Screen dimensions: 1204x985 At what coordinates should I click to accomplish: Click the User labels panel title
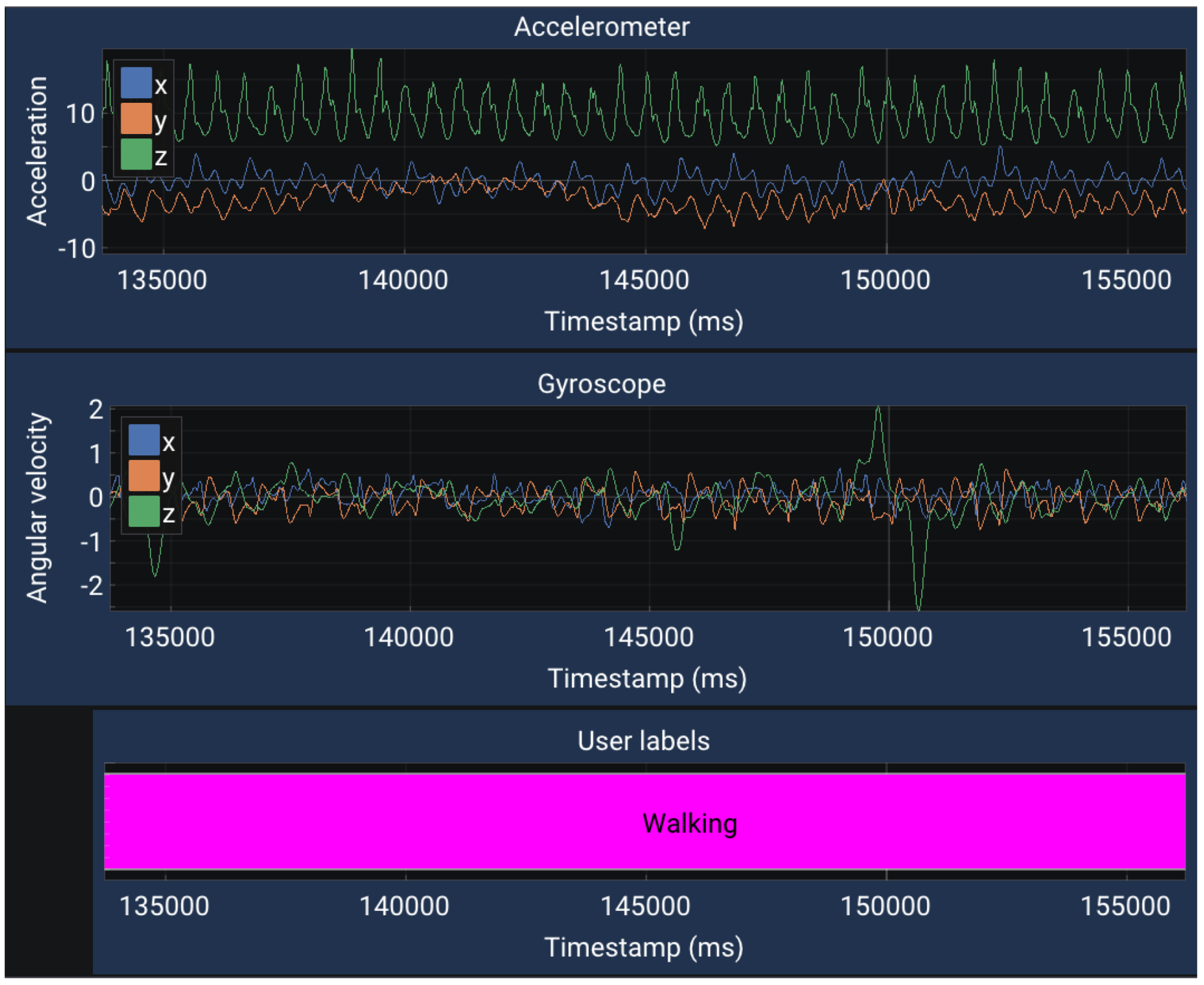[x=643, y=741]
